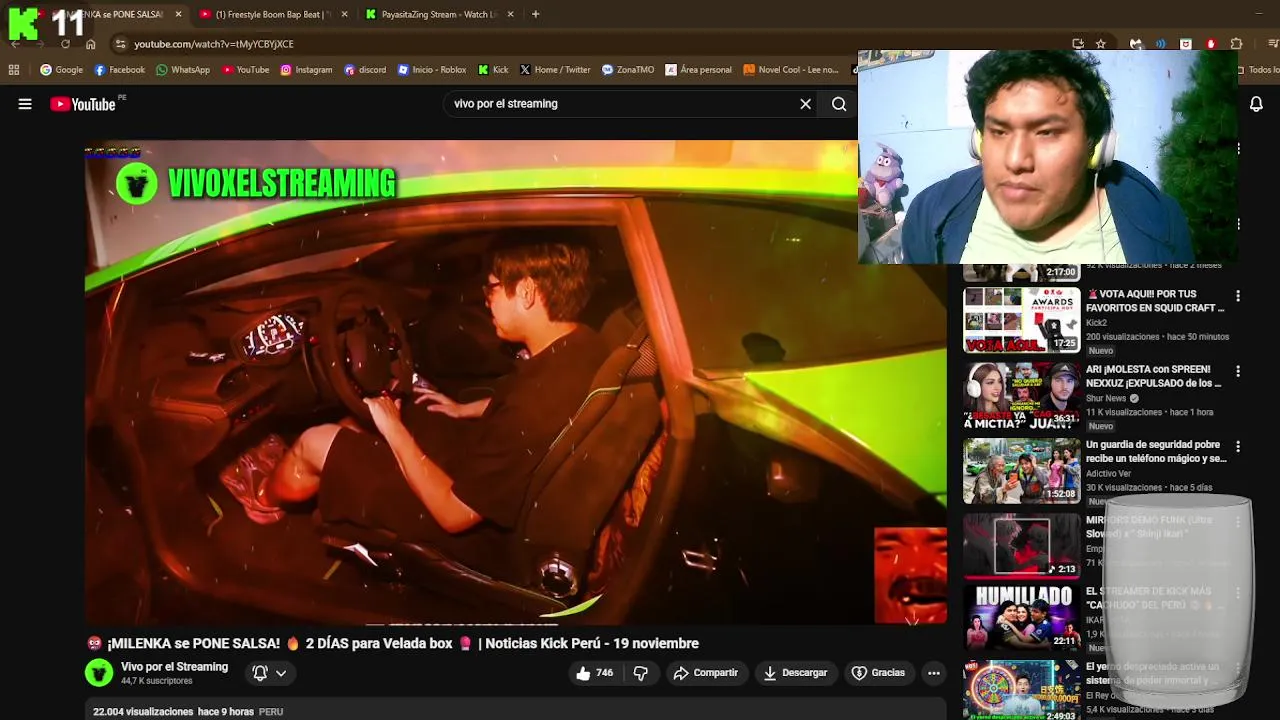Open the blue sound-waves extension
Image resolution: width=1280 pixels, height=720 pixels.
point(1161,44)
